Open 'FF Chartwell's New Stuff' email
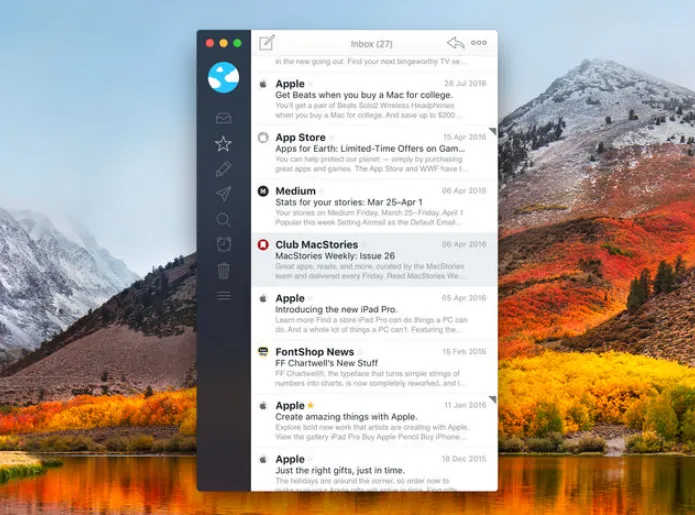 click(374, 367)
